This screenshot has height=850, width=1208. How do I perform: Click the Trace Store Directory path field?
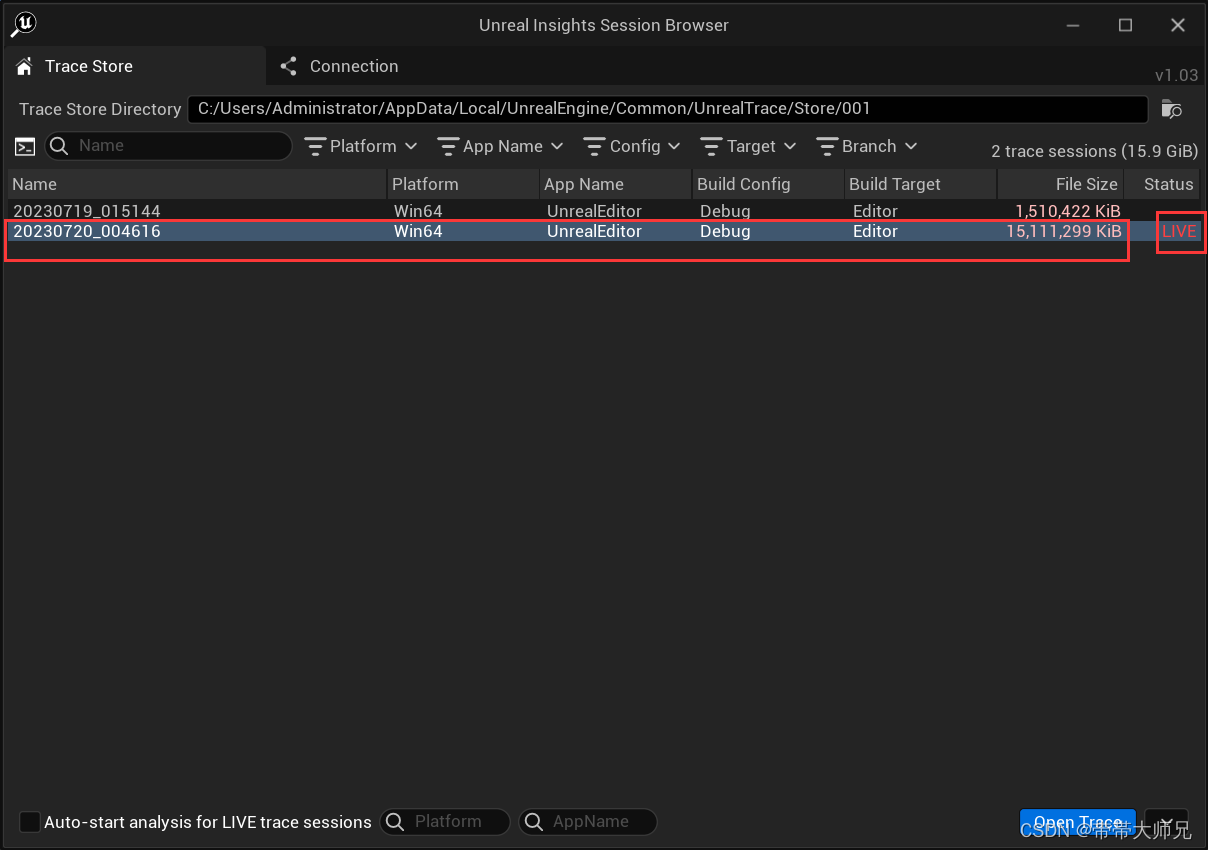(x=668, y=109)
